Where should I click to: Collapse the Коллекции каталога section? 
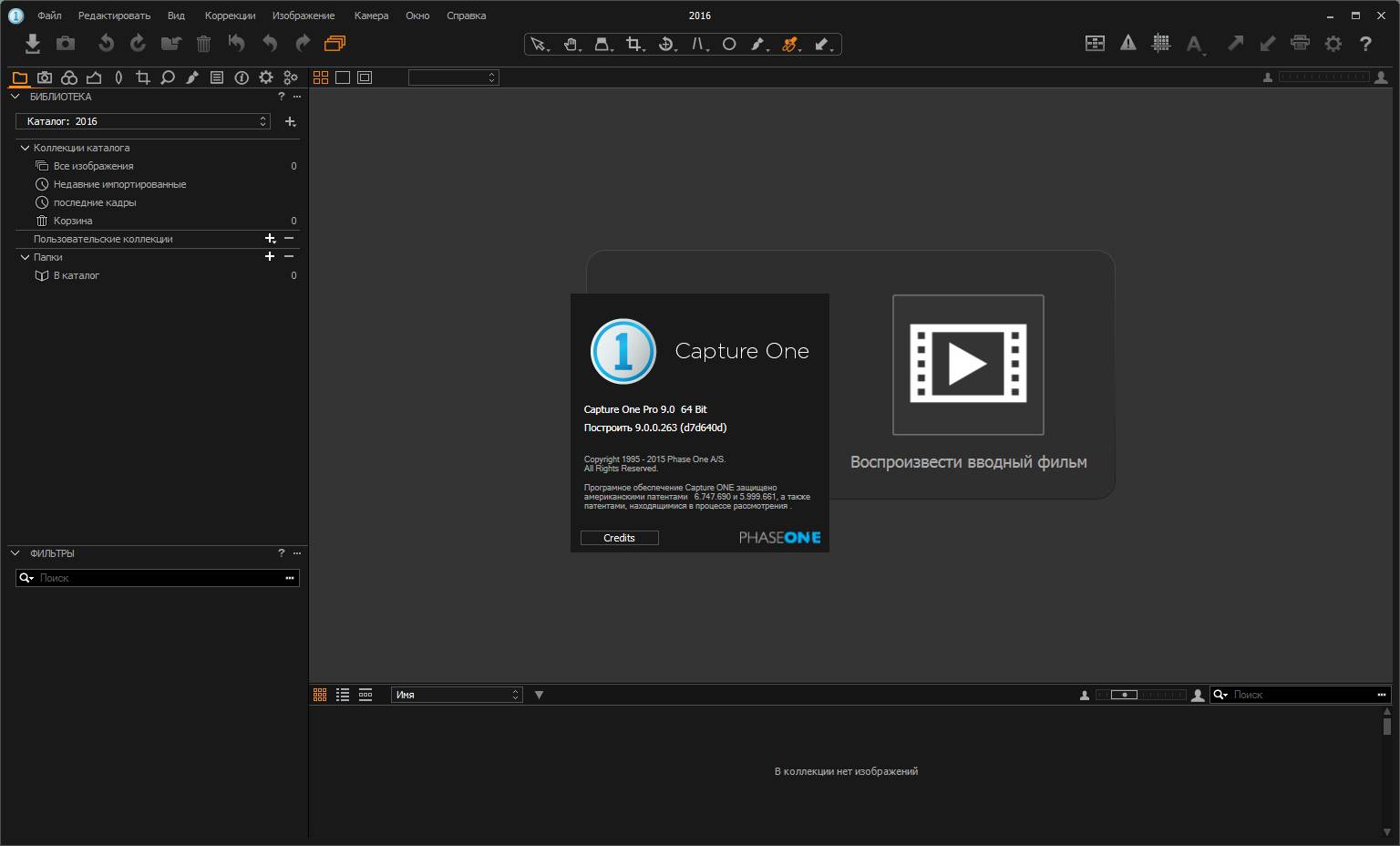tap(25, 148)
